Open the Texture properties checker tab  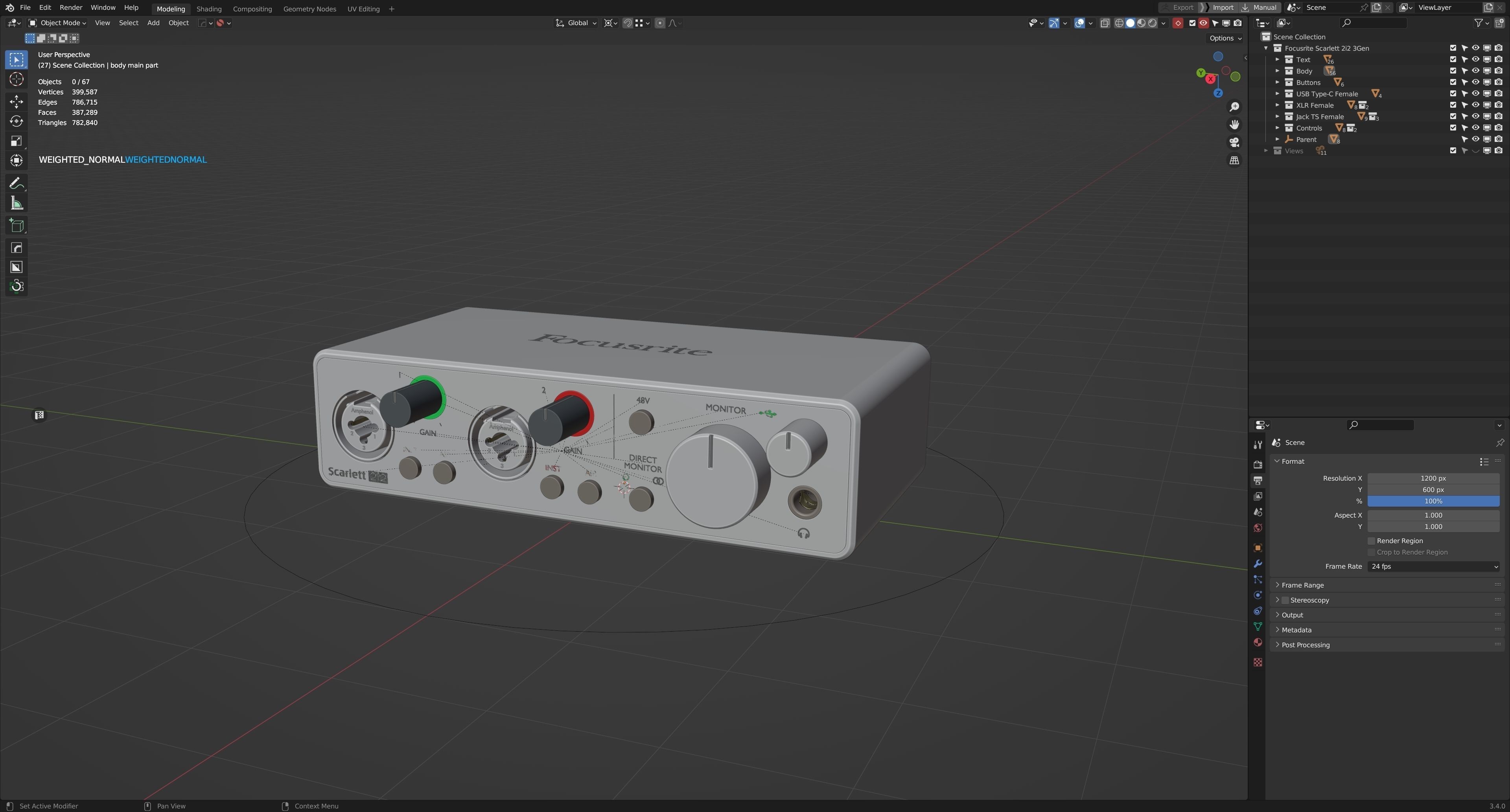tap(1258, 663)
